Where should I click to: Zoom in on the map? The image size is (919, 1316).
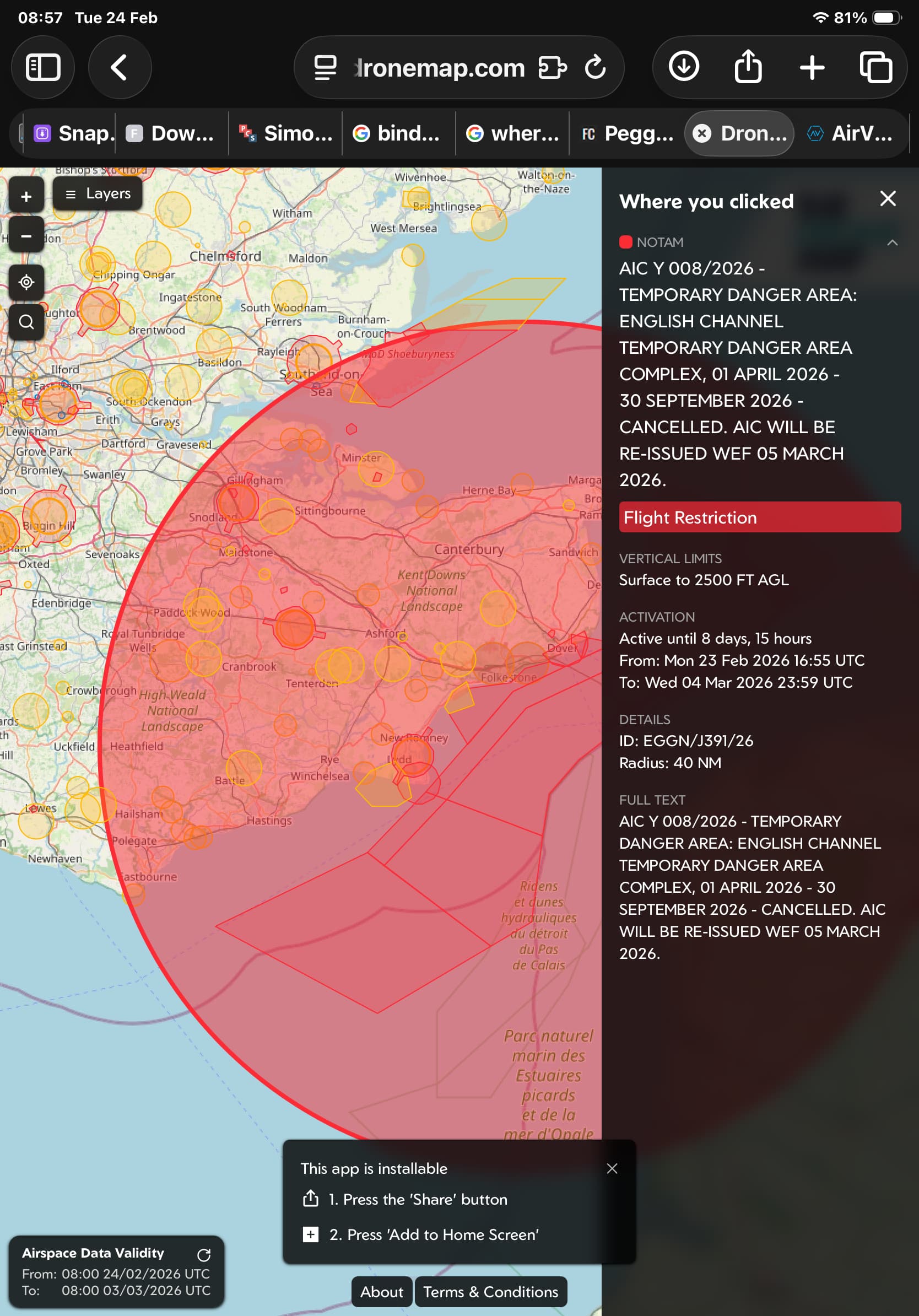[x=26, y=197]
